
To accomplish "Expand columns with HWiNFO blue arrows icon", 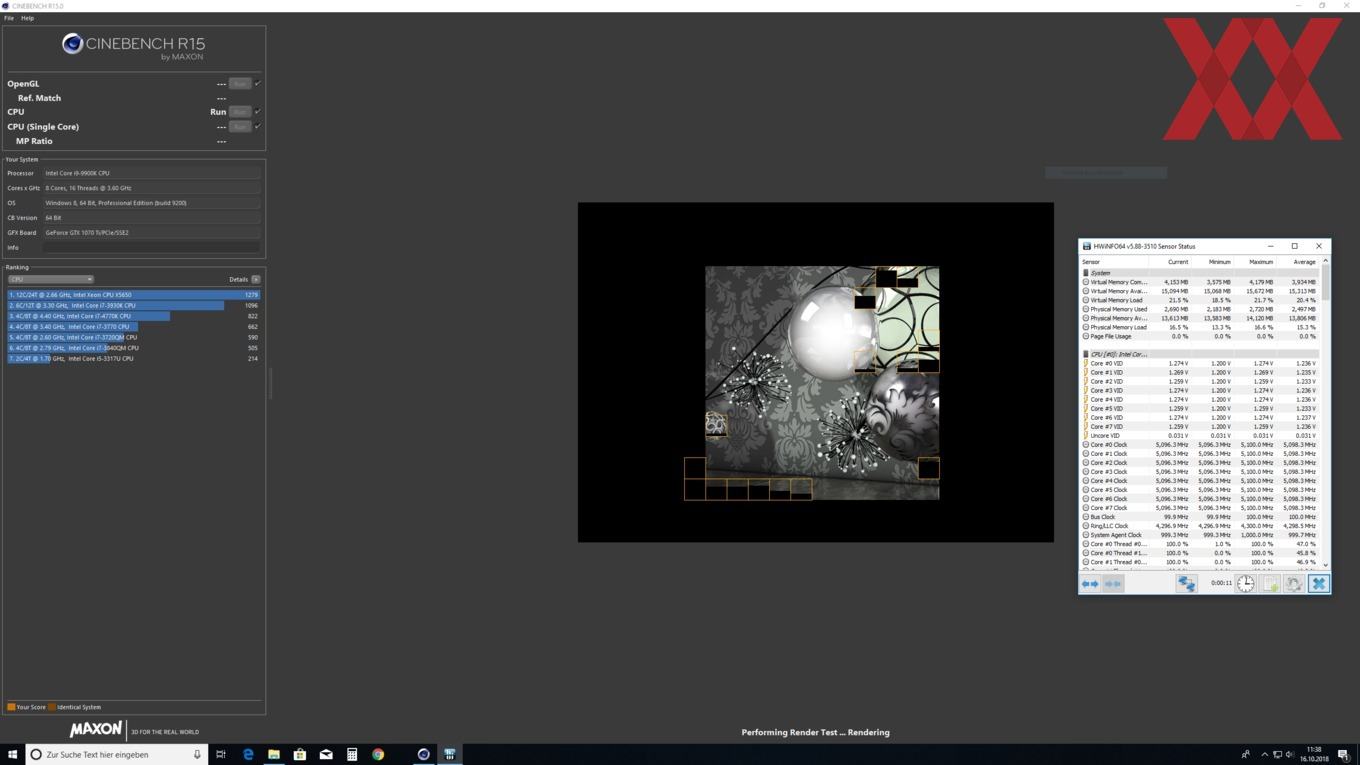I will [x=1090, y=584].
